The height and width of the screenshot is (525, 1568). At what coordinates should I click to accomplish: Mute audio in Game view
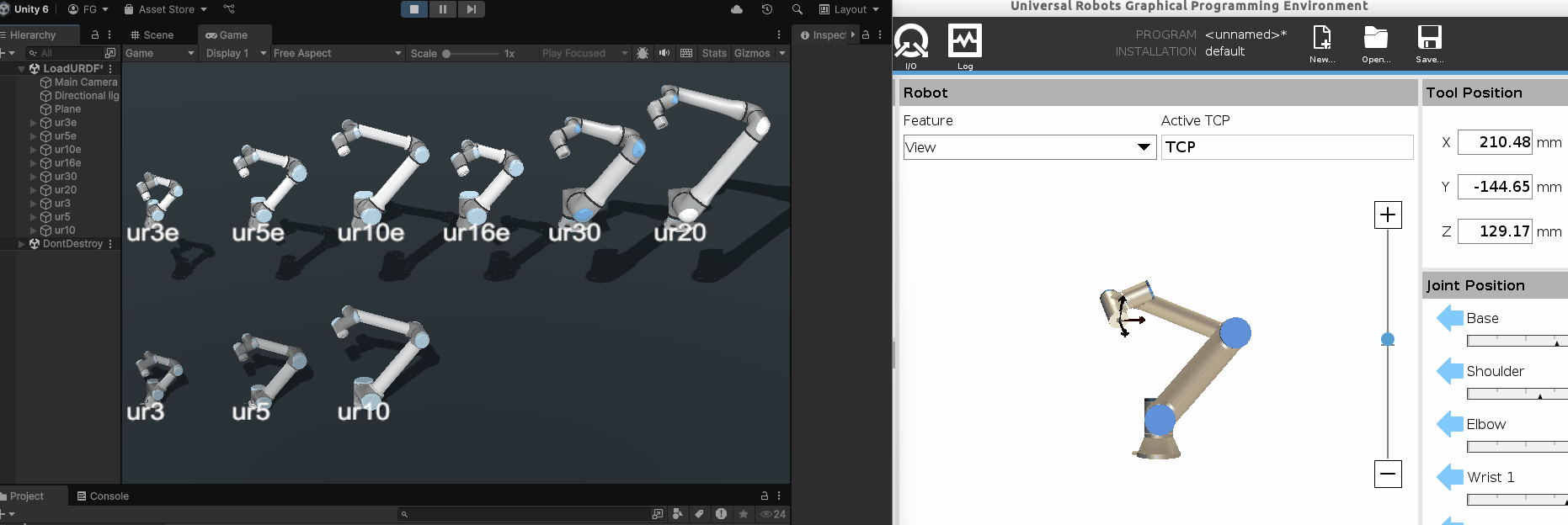click(664, 53)
